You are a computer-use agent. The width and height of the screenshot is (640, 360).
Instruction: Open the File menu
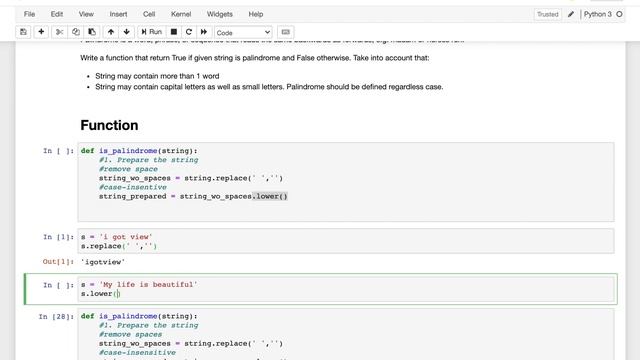[x=29, y=14]
